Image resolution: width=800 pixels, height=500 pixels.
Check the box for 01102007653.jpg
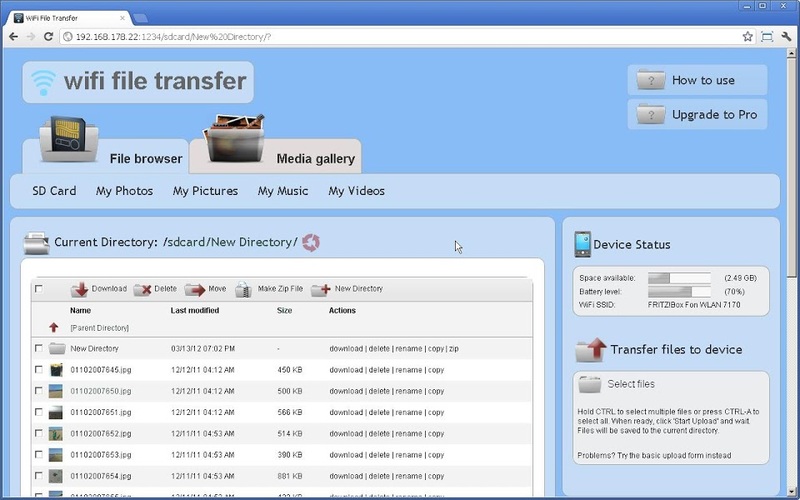(39, 454)
